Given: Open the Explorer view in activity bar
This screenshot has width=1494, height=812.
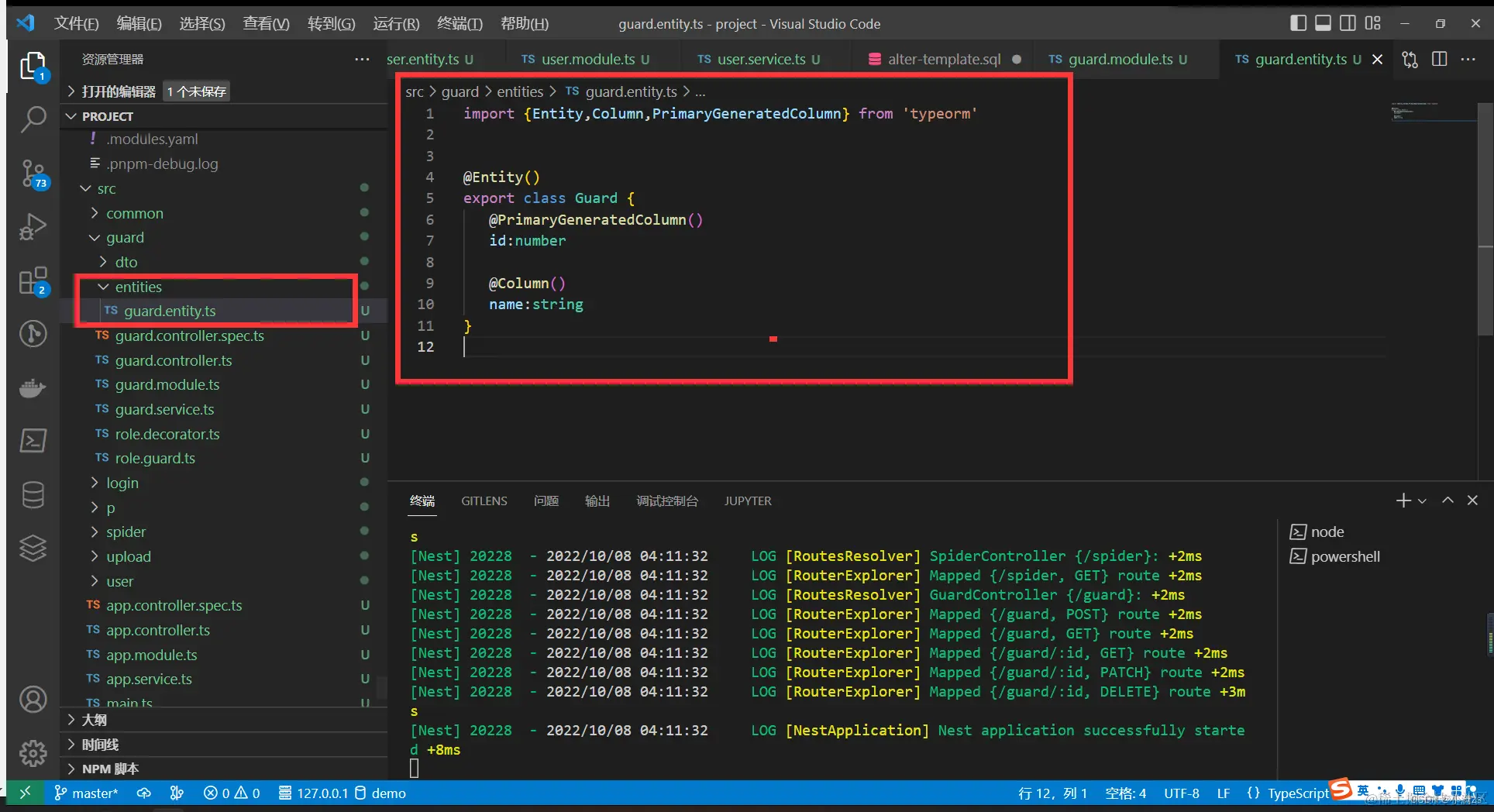Looking at the screenshot, I should pos(33,67).
